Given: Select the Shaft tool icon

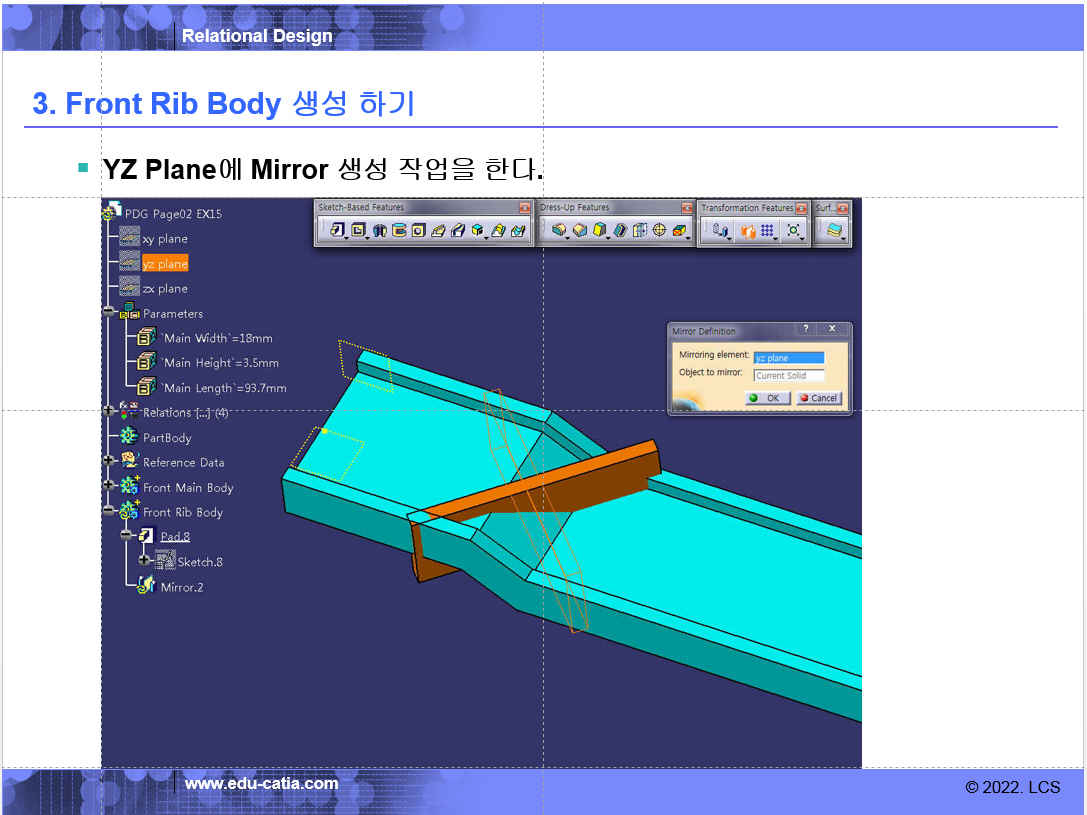Looking at the screenshot, I should click(379, 231).
